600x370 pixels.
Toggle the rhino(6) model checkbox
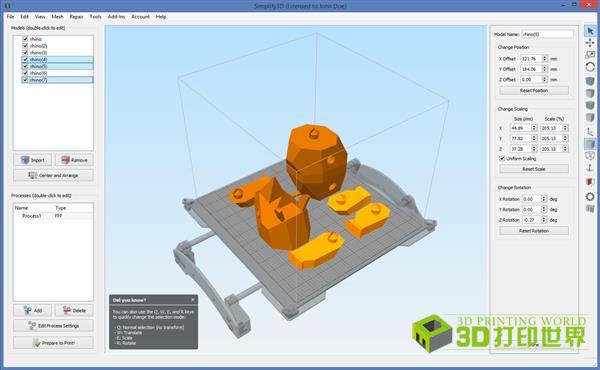(25, 73)
